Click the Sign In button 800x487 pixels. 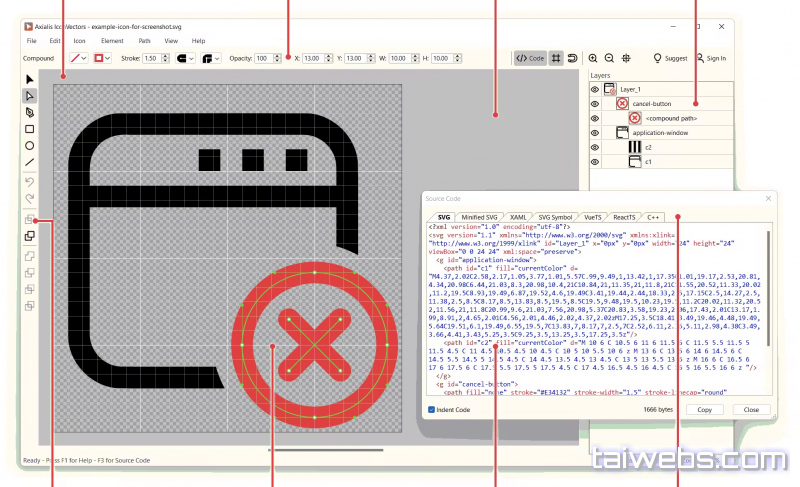tap(710, 59)
